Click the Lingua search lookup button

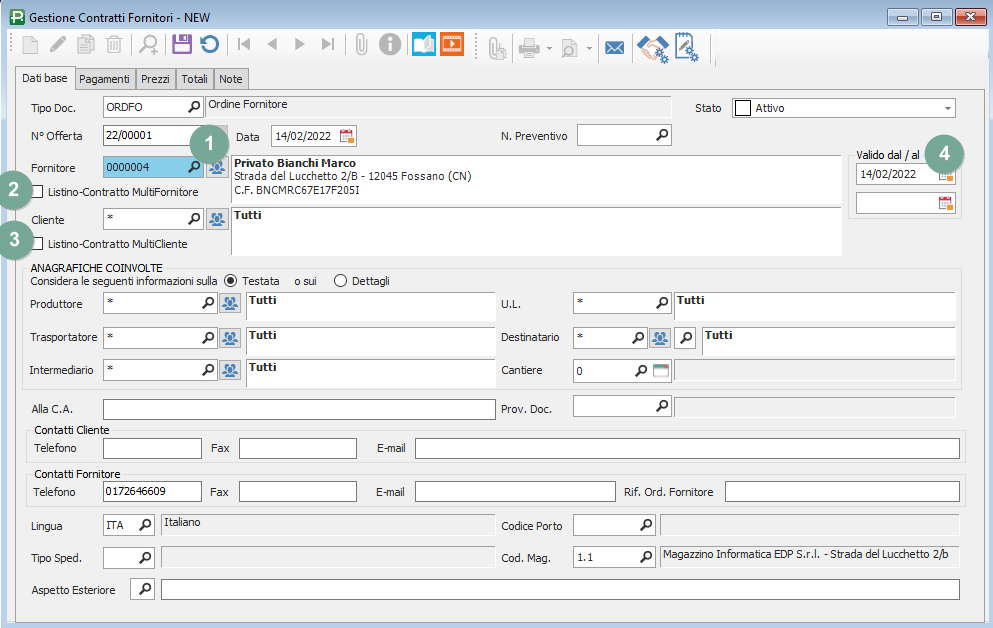(x=145, y=525)
